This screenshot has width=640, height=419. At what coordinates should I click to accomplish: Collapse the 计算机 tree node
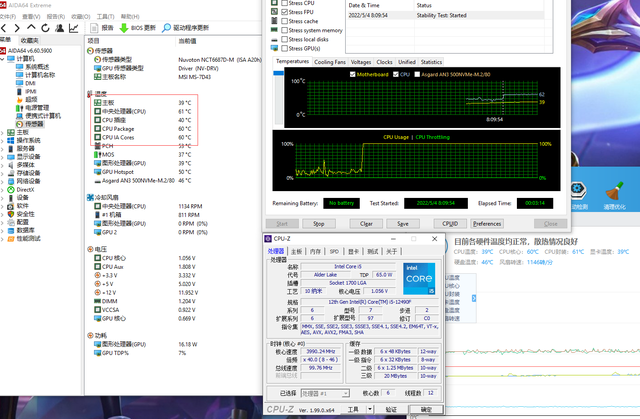3,59
